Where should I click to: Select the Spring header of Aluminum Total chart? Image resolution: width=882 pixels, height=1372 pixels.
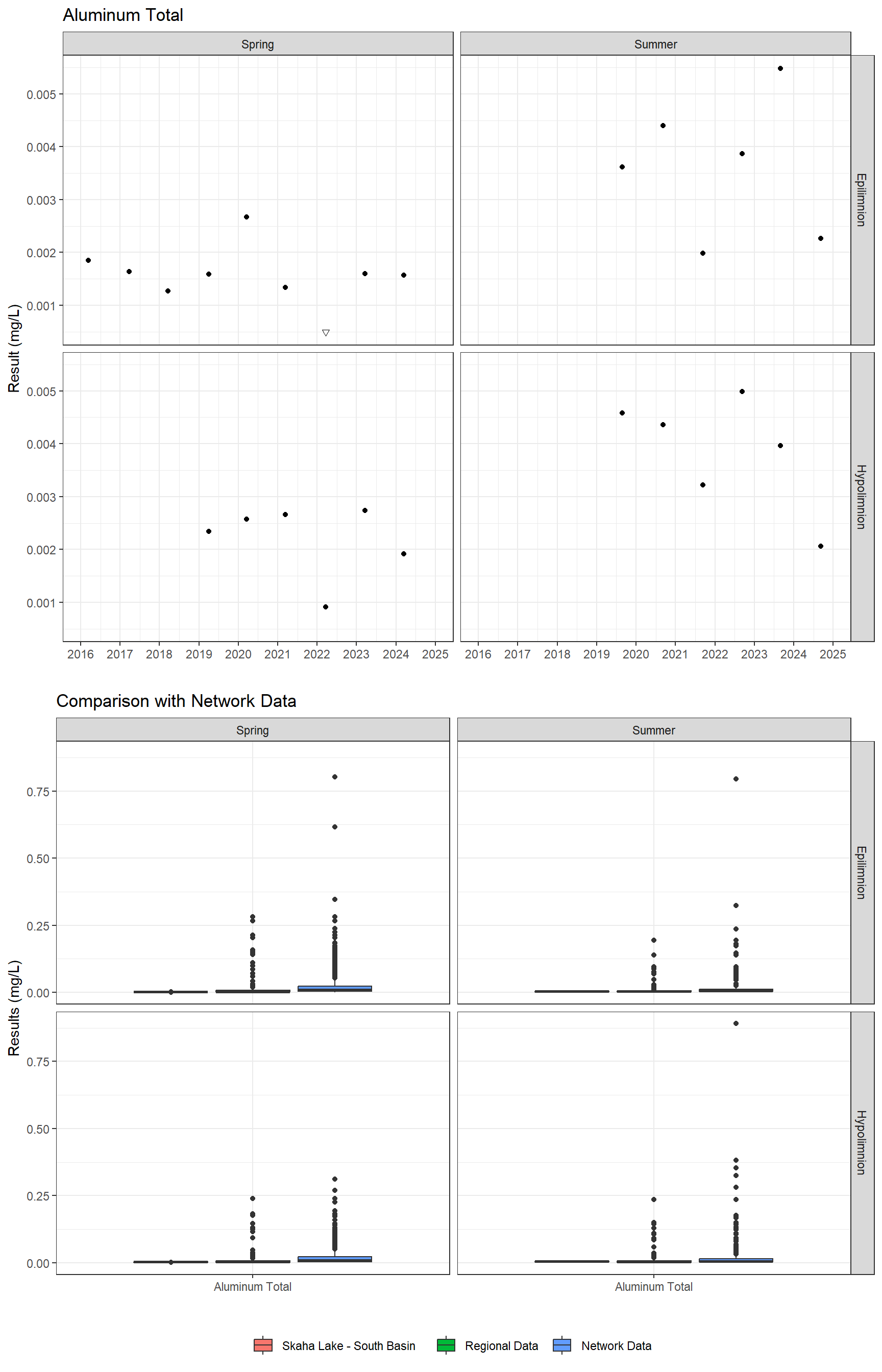pyautogui.click(x=257, y=44)
